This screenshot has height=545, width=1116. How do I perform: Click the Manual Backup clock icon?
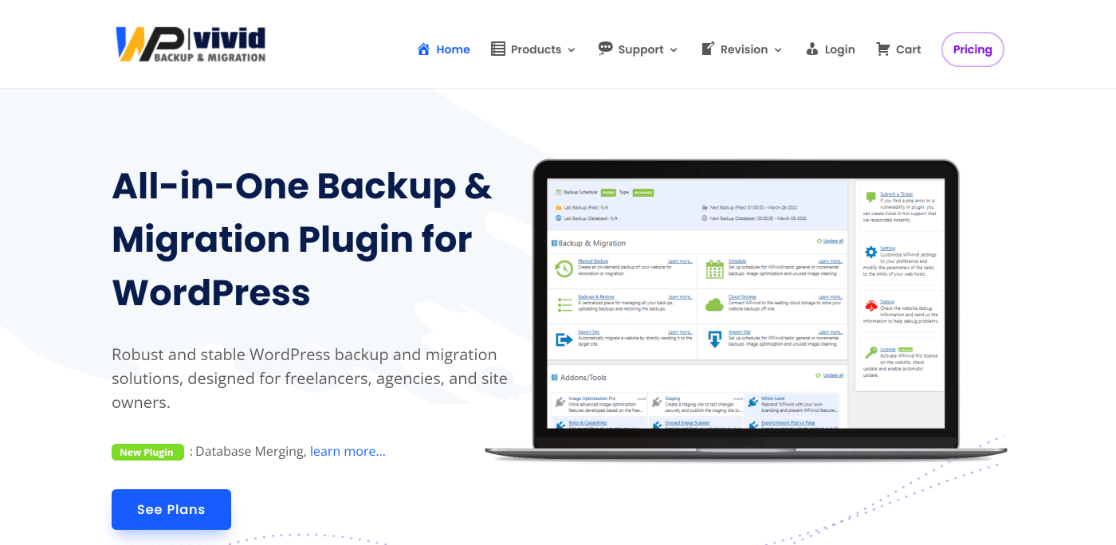point(564,269)
